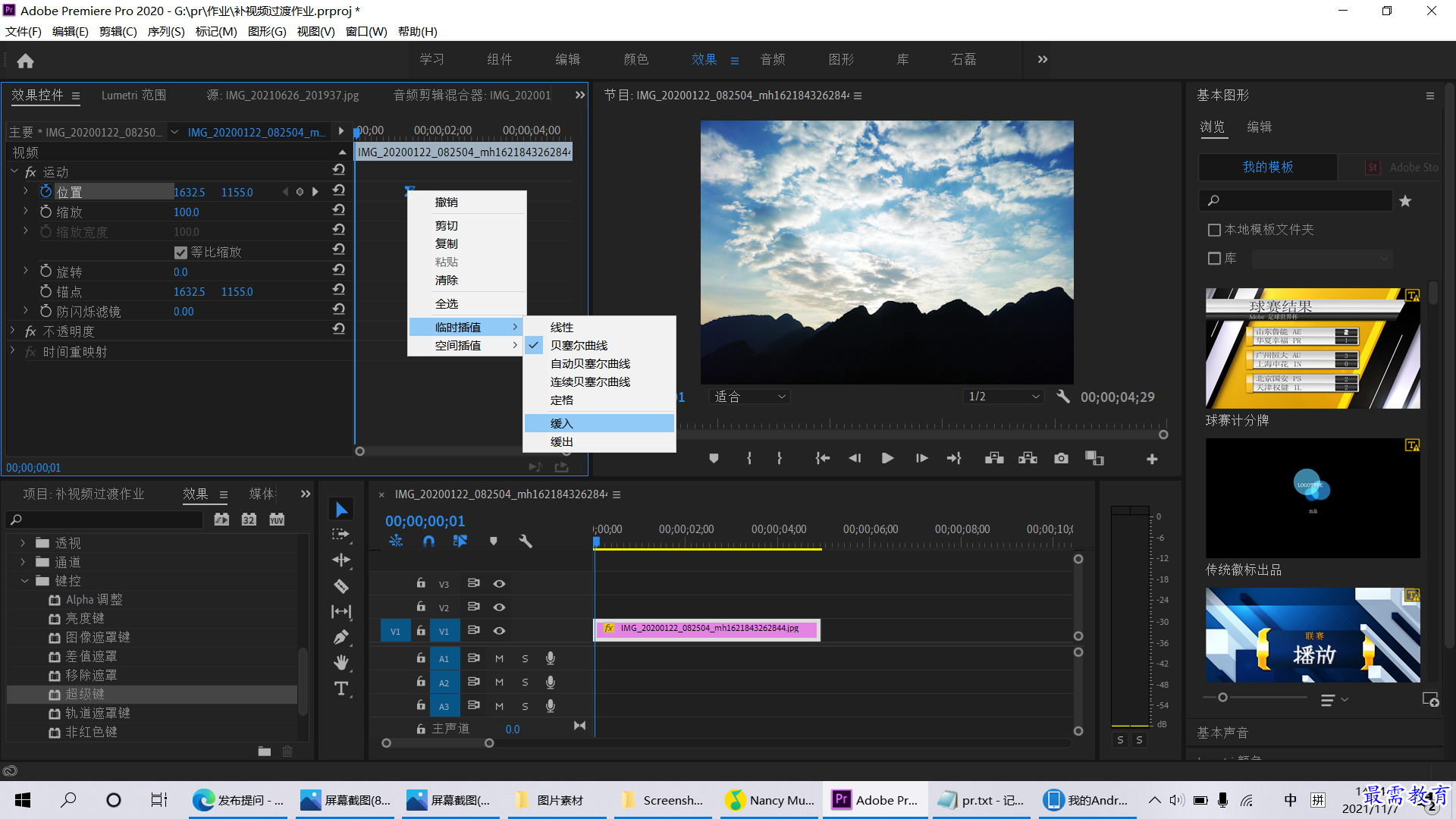The height and width of the screenshot is (819, 1456).
Task: Select 缓出 ease out option
Action: pyautogui.click(x=599, y=441)
